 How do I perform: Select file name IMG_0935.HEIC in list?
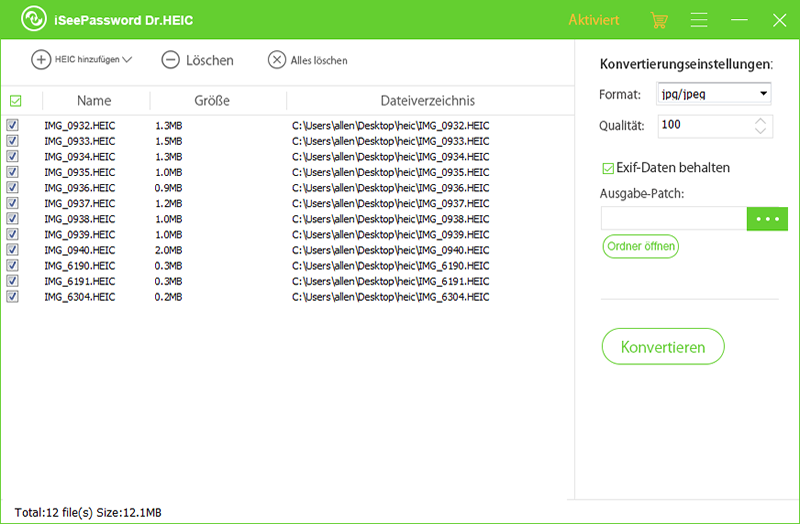(x=80, y=172)
